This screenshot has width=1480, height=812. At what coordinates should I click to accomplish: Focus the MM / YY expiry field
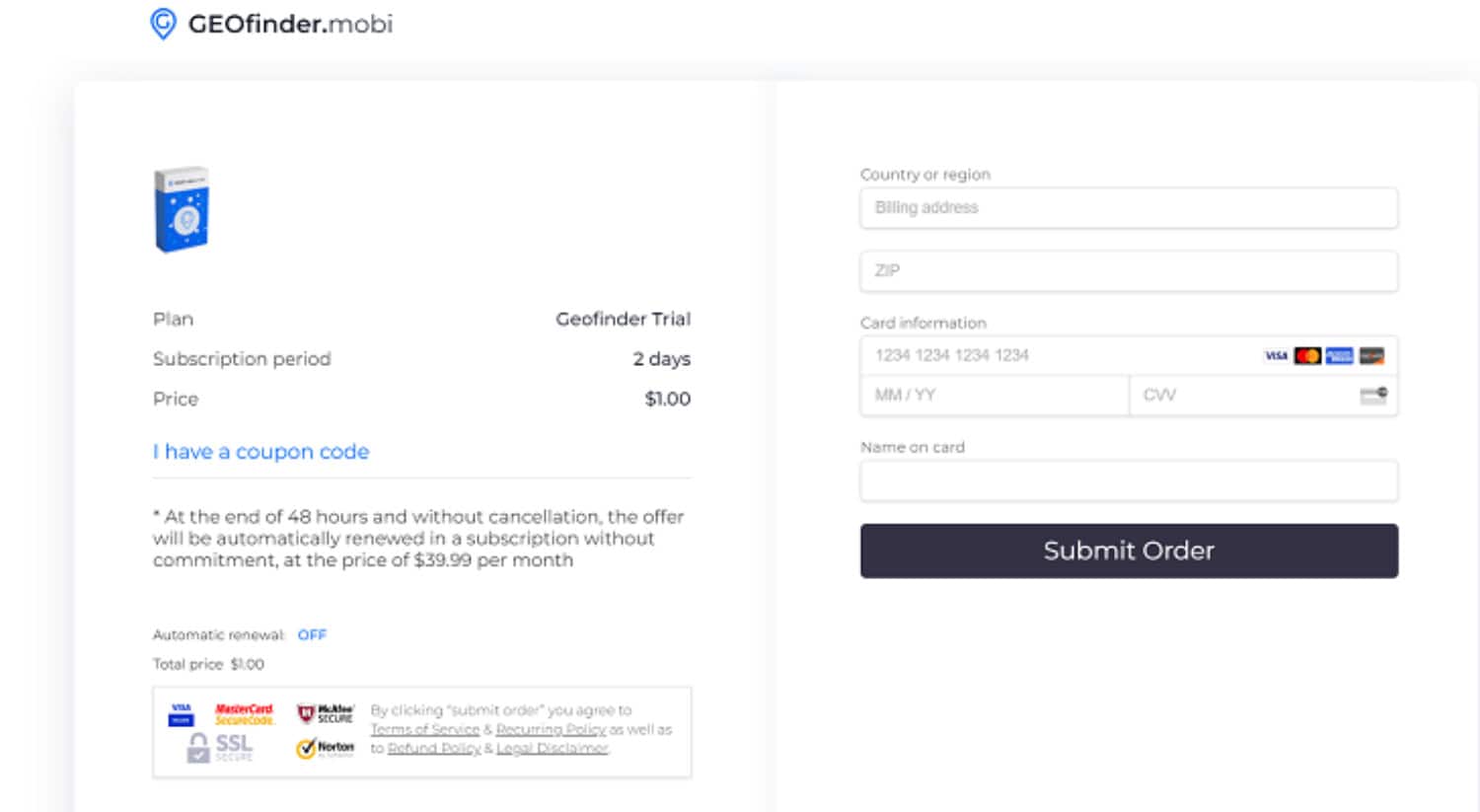tap(995, 396)
